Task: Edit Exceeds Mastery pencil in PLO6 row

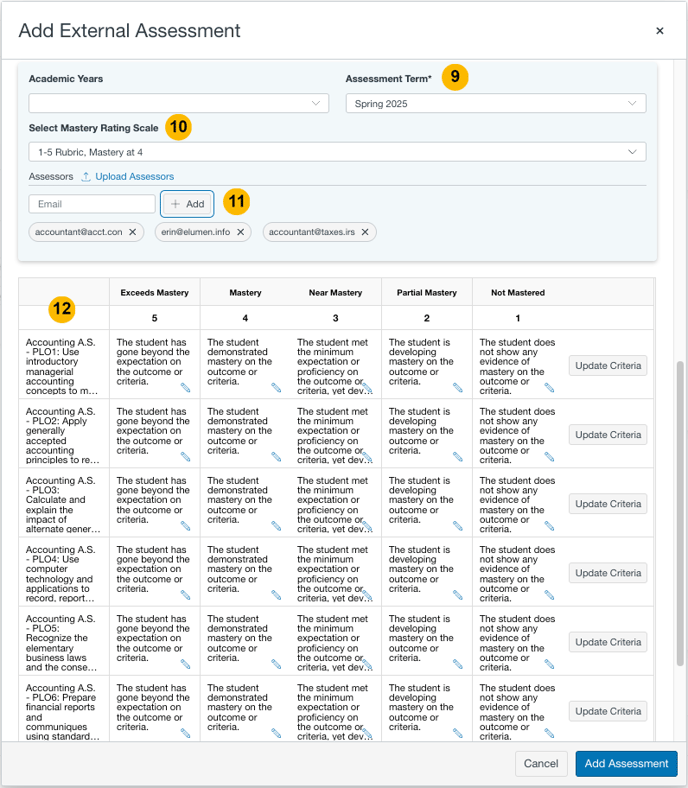Action: [185, 734]
